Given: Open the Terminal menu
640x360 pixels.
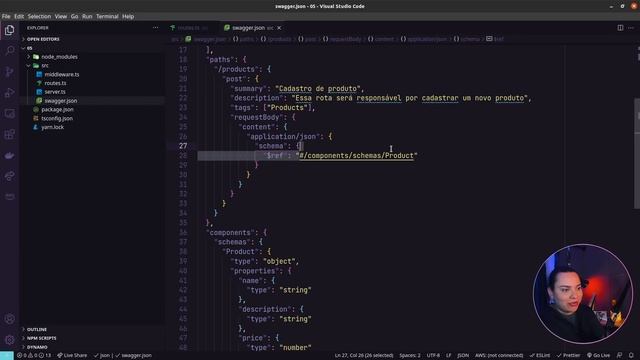Looking at the screenshot, I should pyautogui.click(x=107, y=16).
